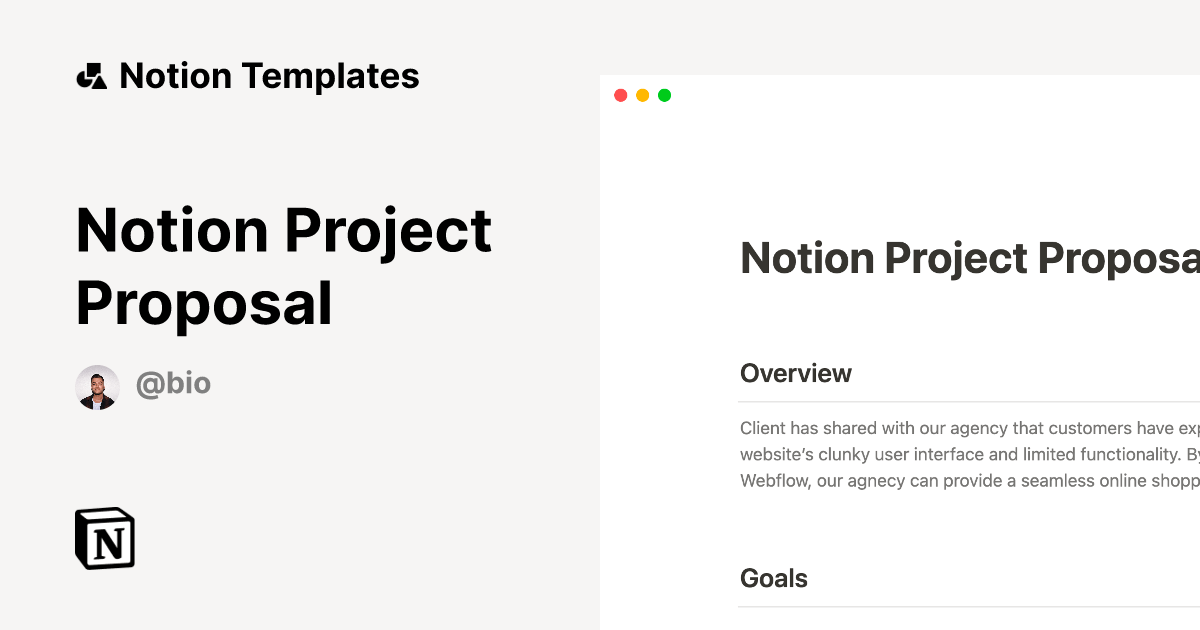
Task: Open the author's profile avatar
Action: 97,387
